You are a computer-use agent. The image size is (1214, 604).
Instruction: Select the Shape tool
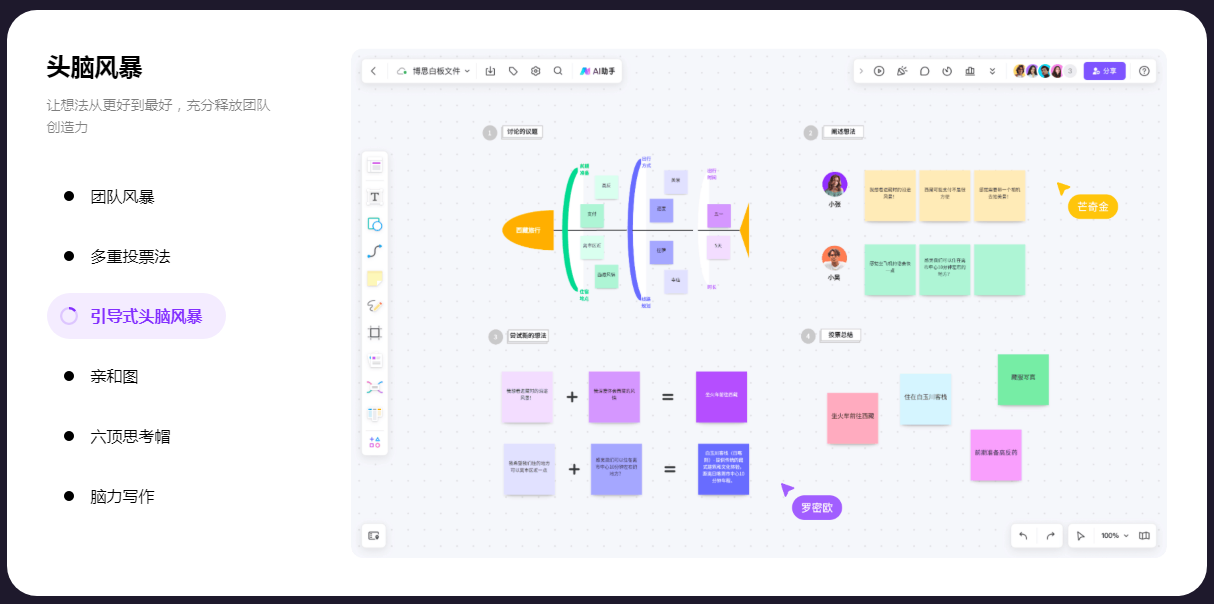375,224
